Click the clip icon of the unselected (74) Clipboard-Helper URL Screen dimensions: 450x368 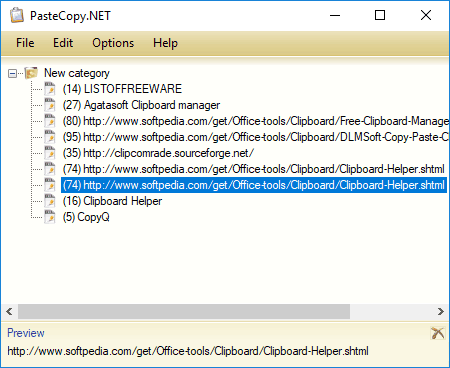click(x=50, y=169)
